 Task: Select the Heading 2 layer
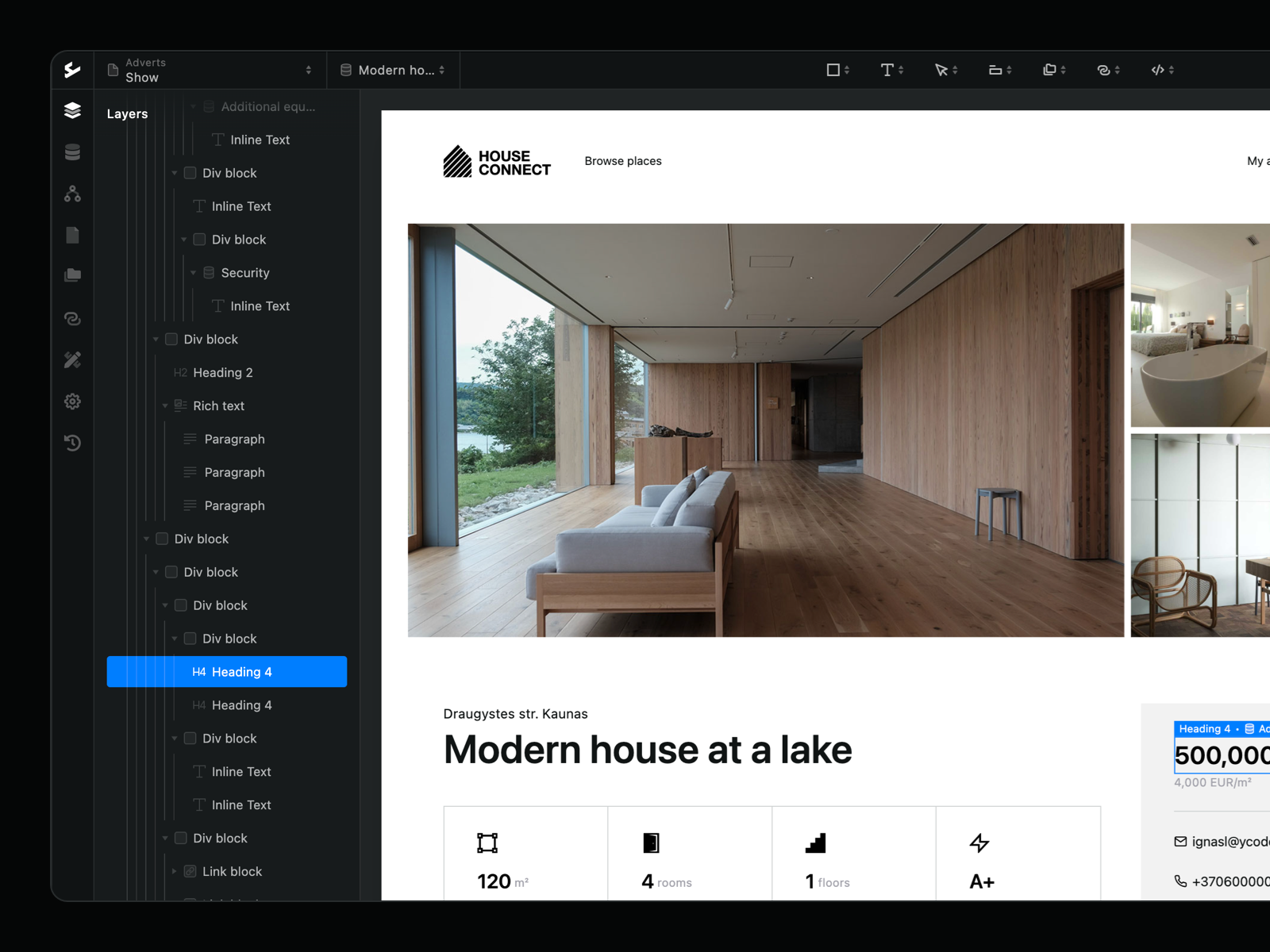tap(222, 372)
